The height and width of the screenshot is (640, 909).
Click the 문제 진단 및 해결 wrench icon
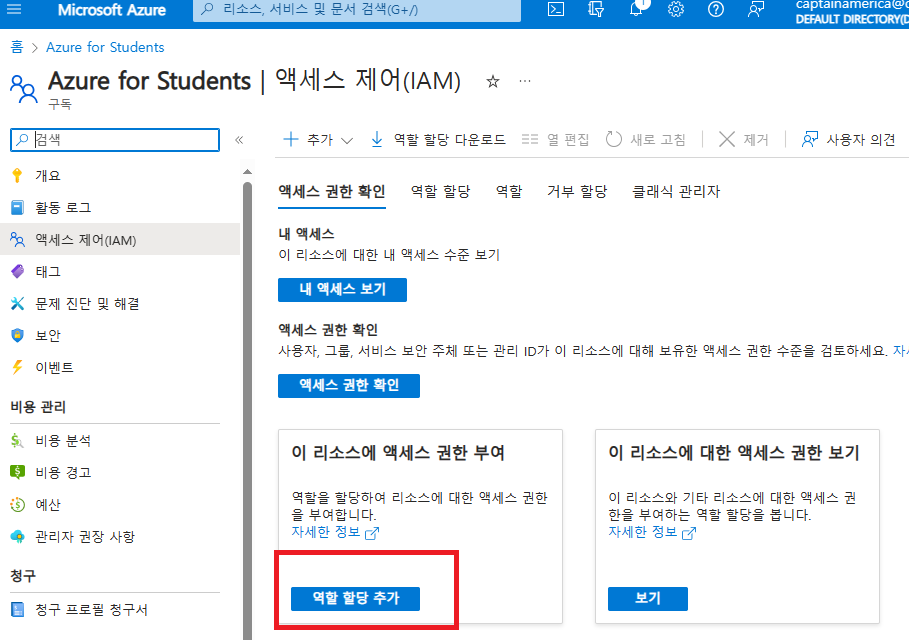click(x=17, y=303)
